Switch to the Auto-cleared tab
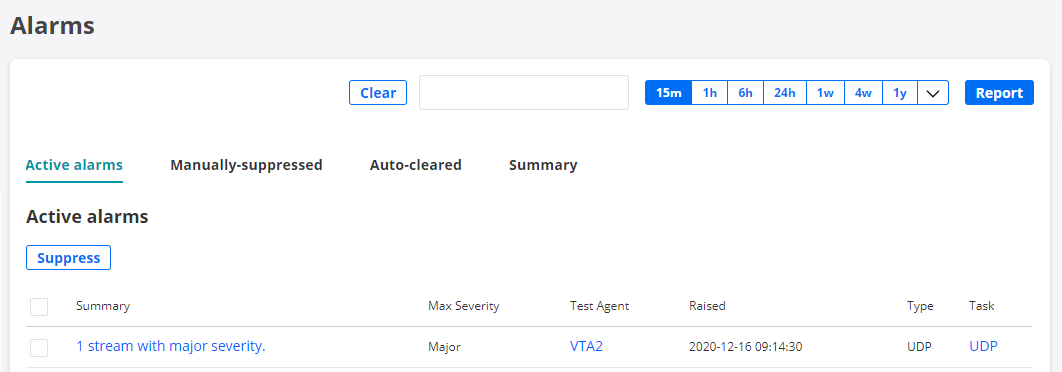1062x372 pixels. click(x=416, y=165)
